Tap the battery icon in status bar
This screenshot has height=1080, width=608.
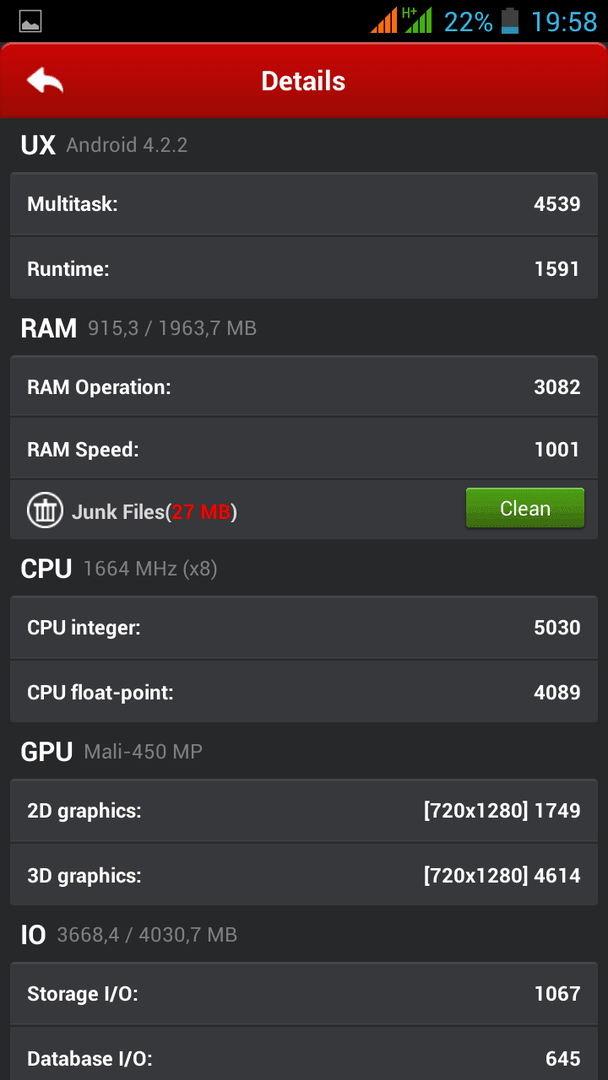(510, 21)
